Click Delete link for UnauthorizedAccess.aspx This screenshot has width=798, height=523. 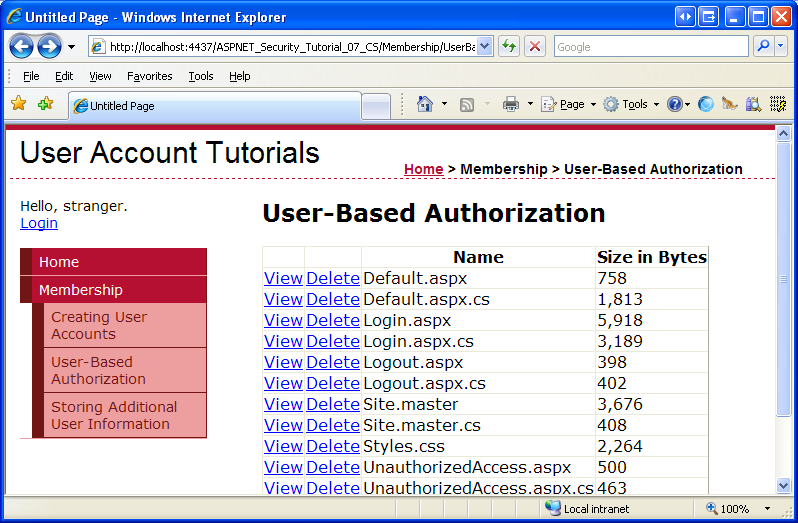pyautogui.click(x=333, y=467)
